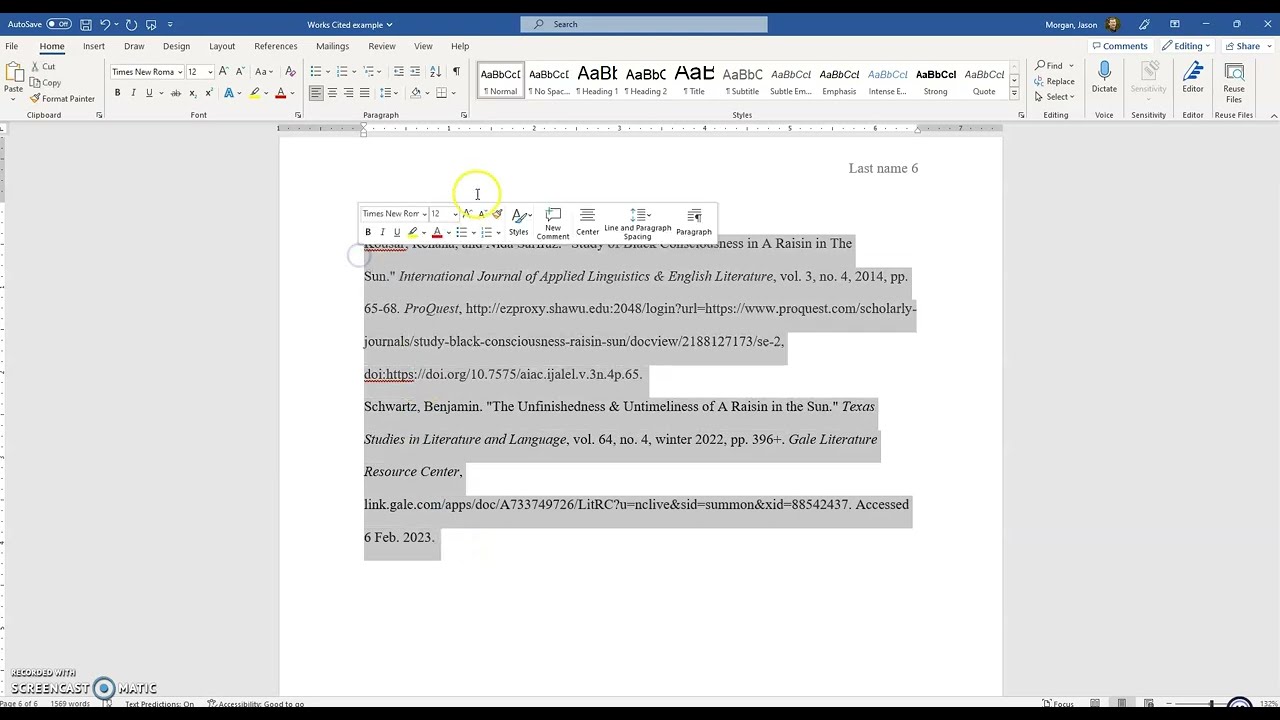Screen dimensions: 1280x720
Task: Launch the Paragraph dialog from group corner
Action: [464, 115]
